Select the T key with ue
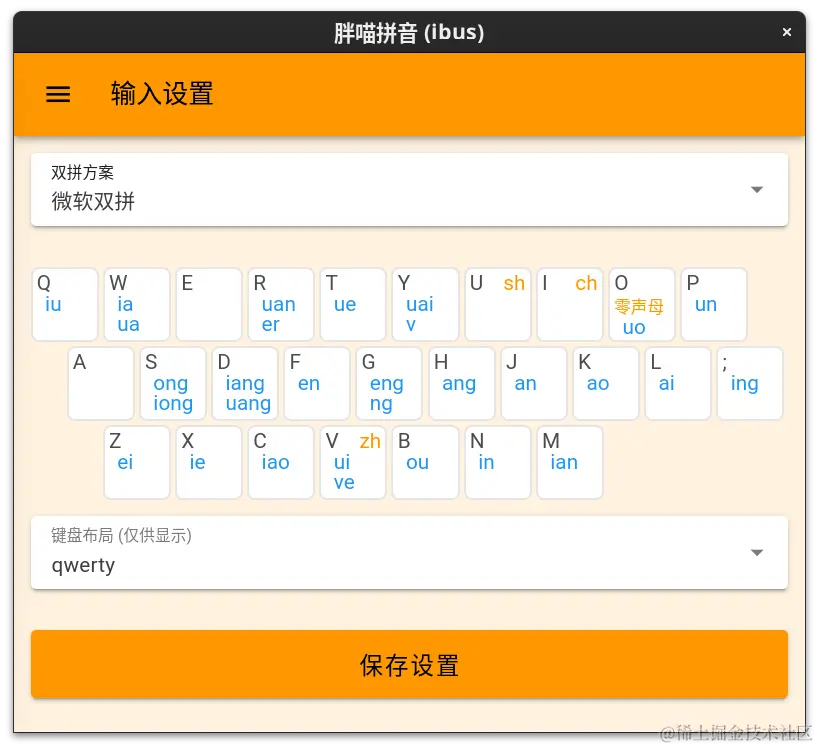This screenshot has width=819, height=749. coord(353,305)
